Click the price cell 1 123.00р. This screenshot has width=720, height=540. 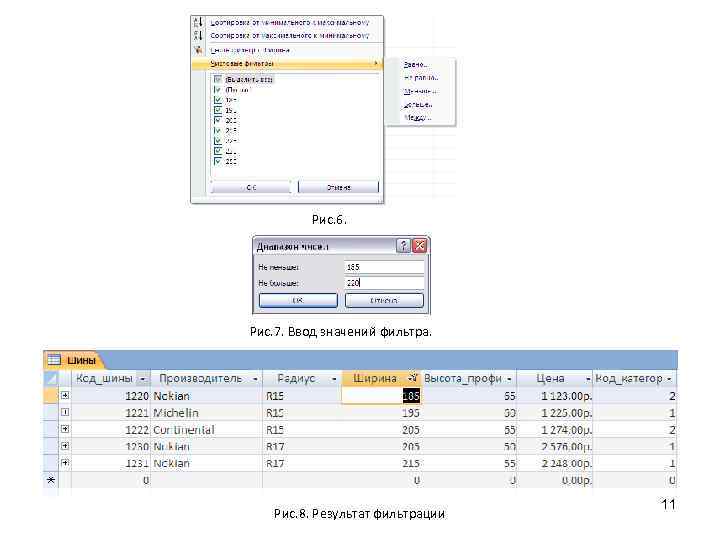(x=554, y=396)
